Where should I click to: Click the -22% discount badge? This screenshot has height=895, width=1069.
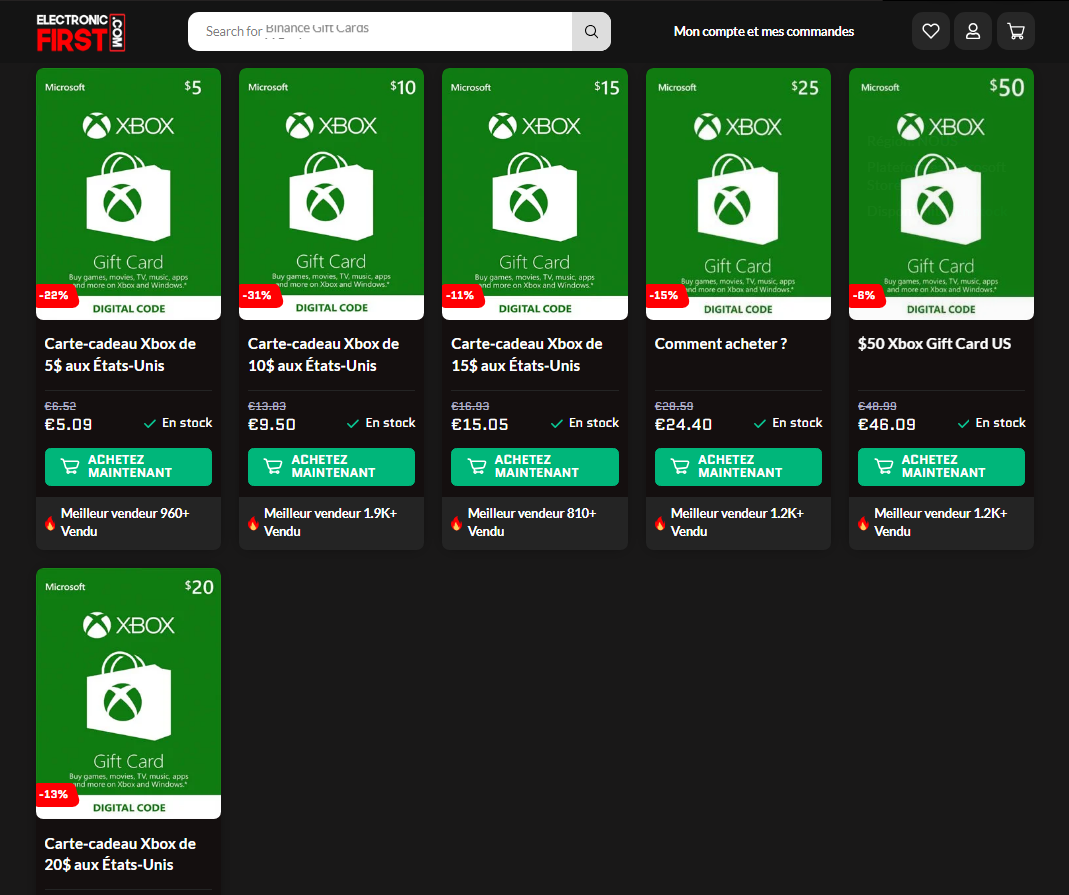tap(55, 295)
